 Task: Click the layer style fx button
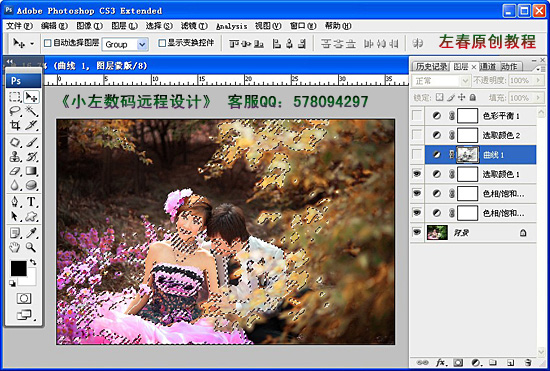pos(440,362)
